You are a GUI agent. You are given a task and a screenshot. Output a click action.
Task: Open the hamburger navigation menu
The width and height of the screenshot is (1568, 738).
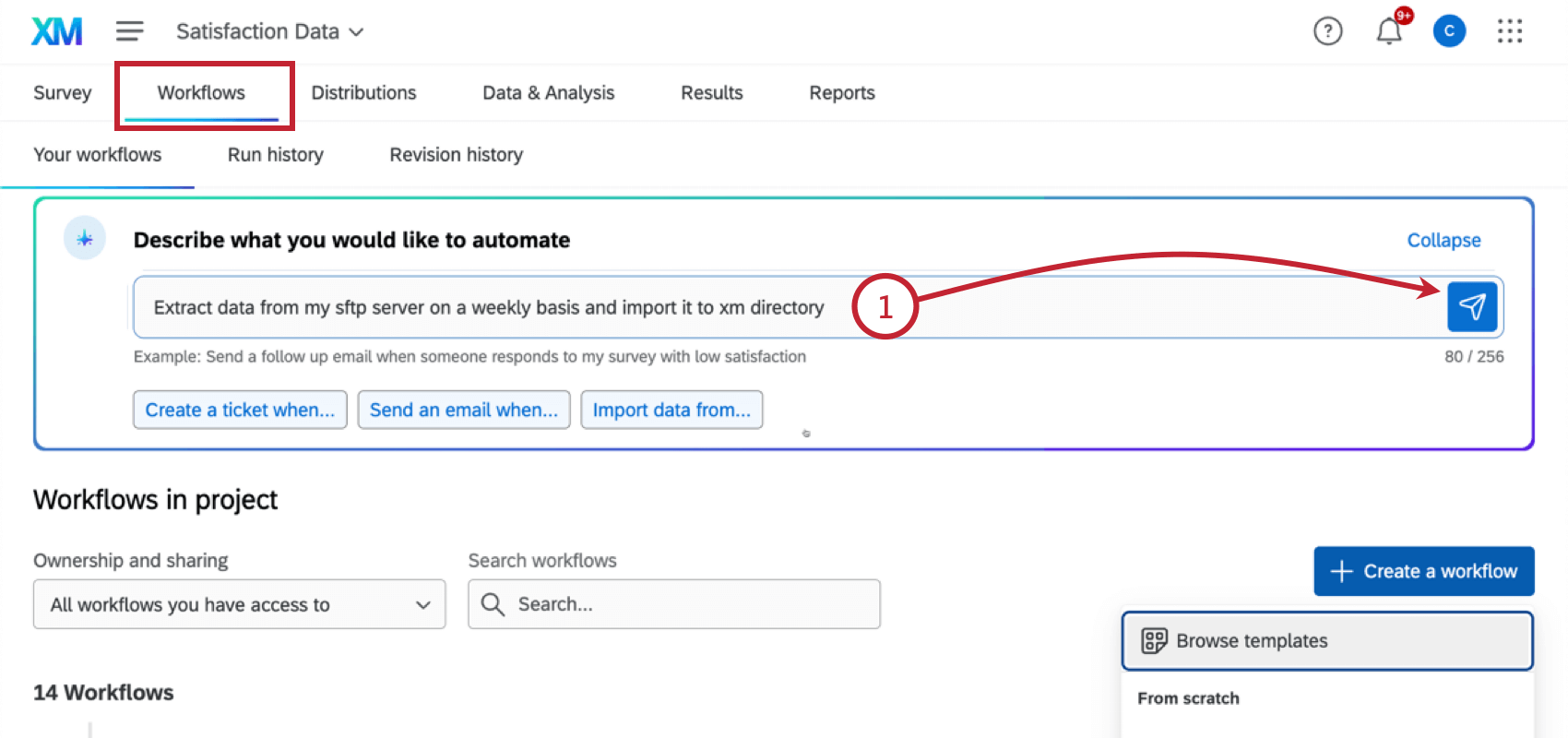129,31
